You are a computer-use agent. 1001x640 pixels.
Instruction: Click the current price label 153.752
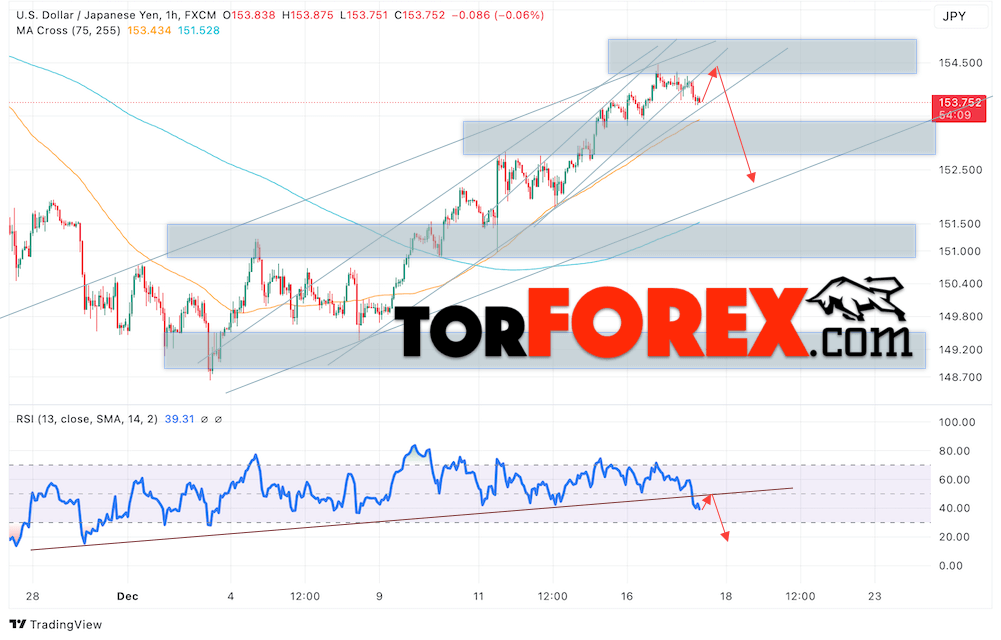point(960,103)
